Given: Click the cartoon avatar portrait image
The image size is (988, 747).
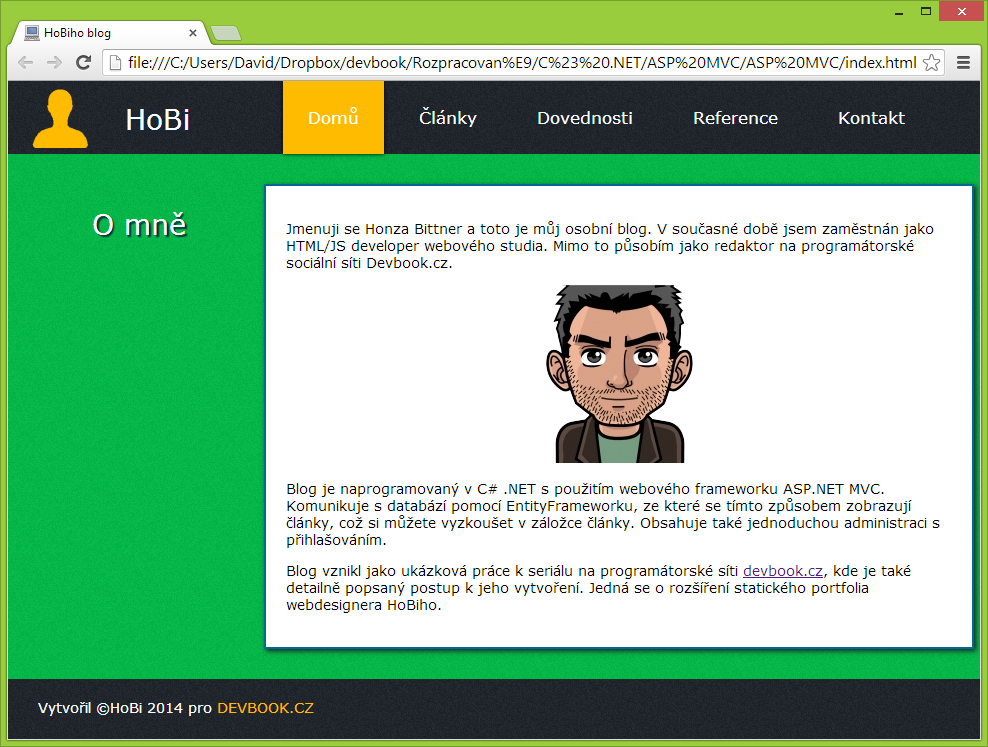Looking at the screenshot, I should 618,373.
